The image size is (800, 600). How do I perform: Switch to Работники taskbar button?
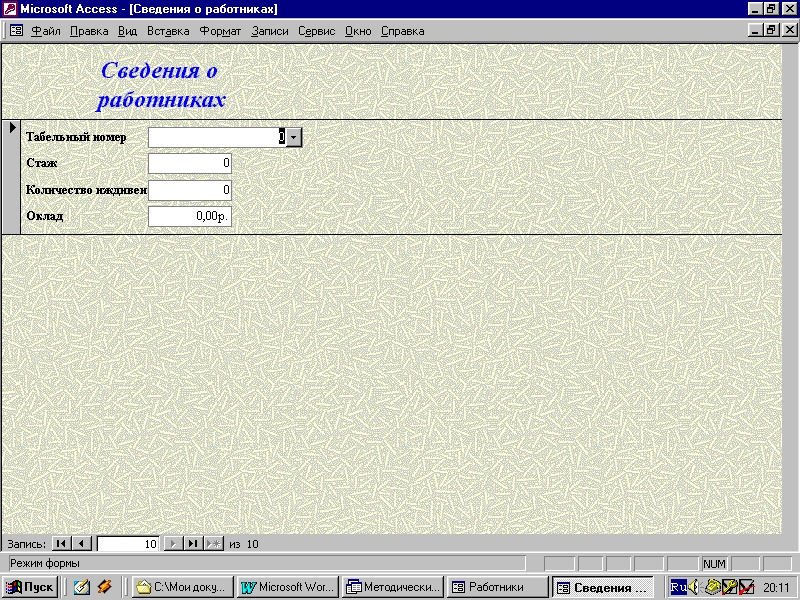(498, 587)
